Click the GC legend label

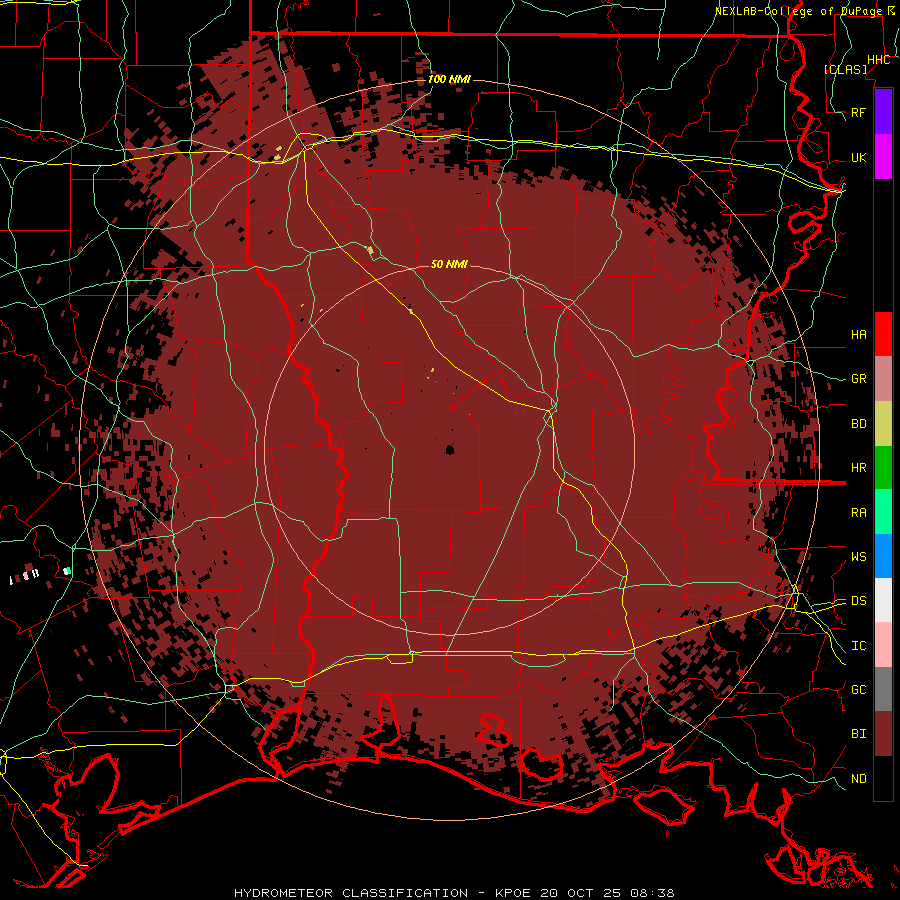[859, 690]
